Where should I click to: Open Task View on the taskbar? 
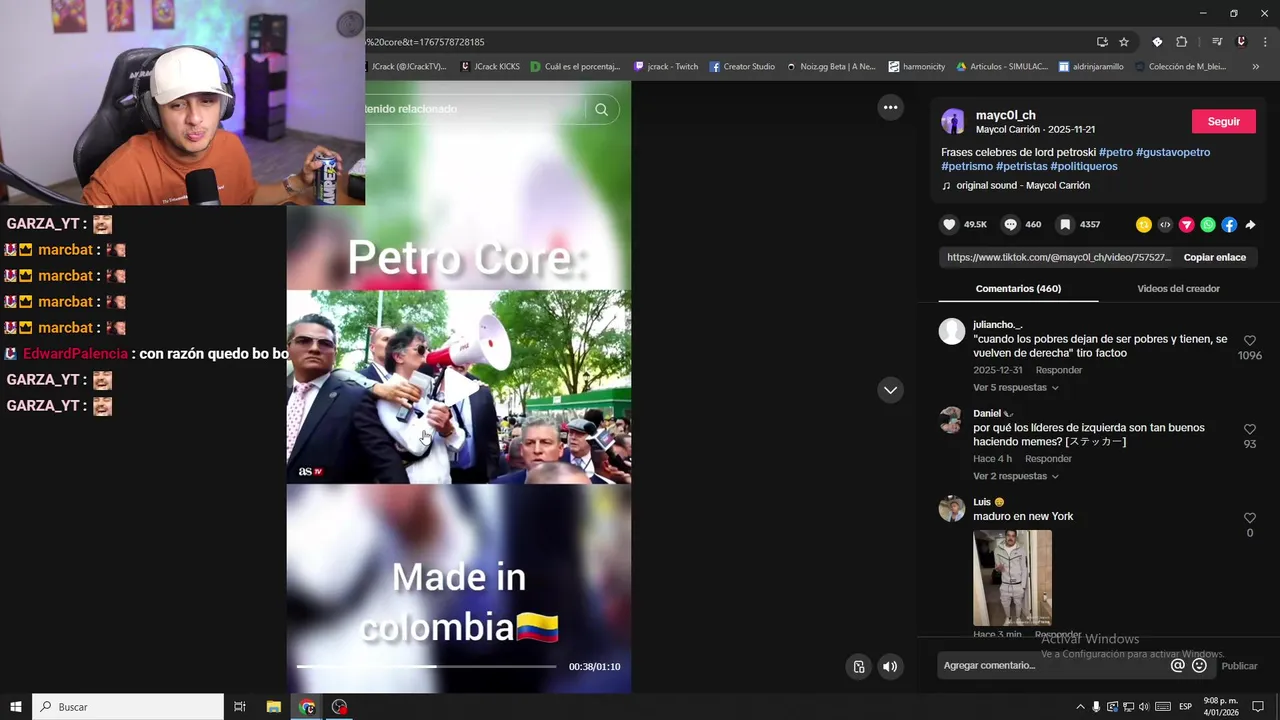[240, 707]
